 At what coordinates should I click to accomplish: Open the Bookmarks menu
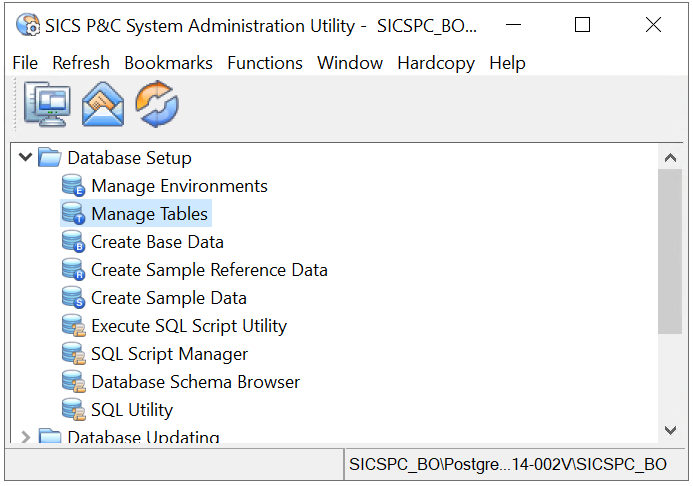click(x=168, y=63)
